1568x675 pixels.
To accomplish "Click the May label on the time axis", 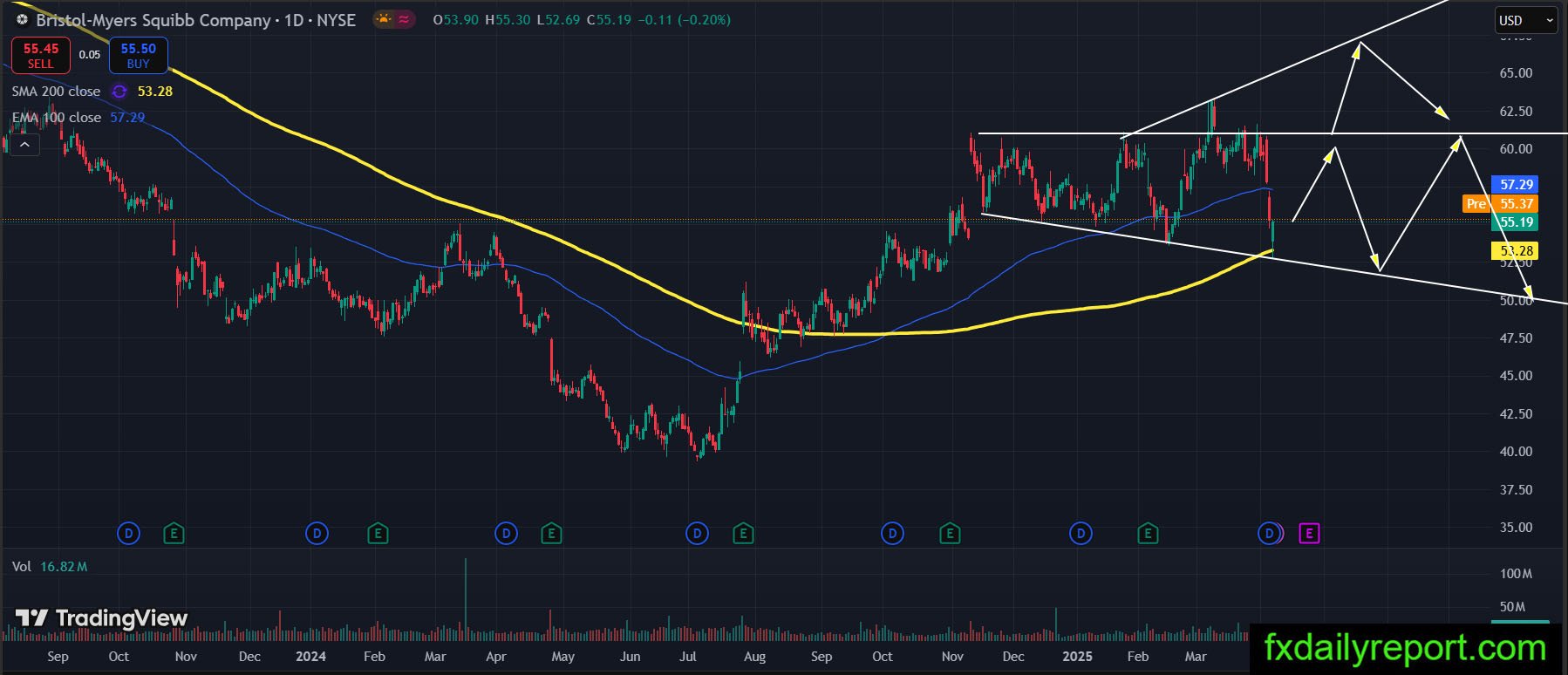I will tap(562, 657).
